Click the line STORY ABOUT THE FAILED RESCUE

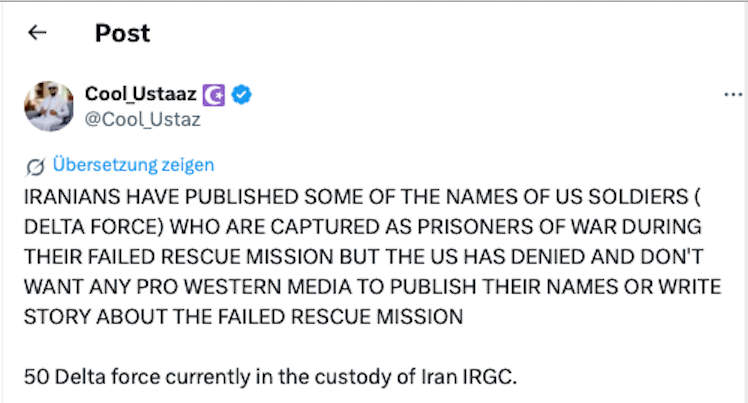tap(246, 318)
